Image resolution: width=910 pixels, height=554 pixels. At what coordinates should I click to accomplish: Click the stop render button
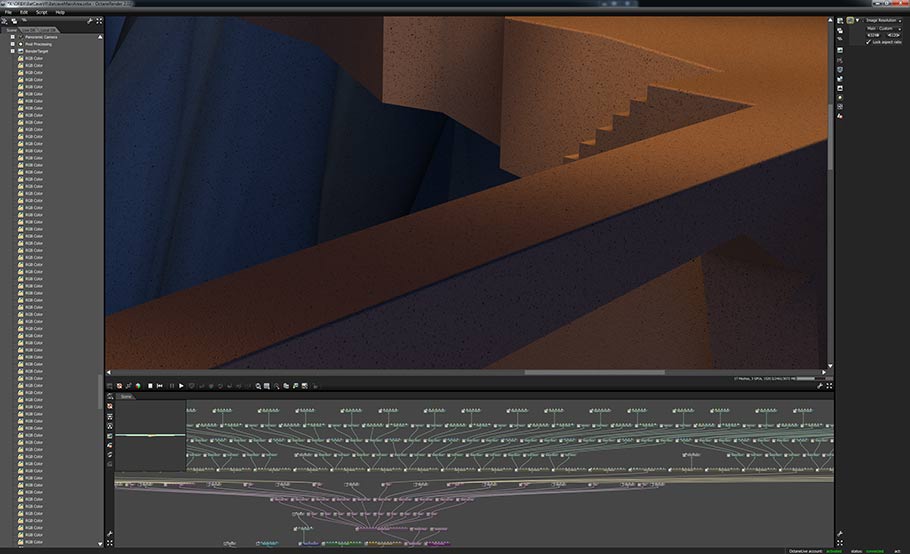[x=150, y=385]
